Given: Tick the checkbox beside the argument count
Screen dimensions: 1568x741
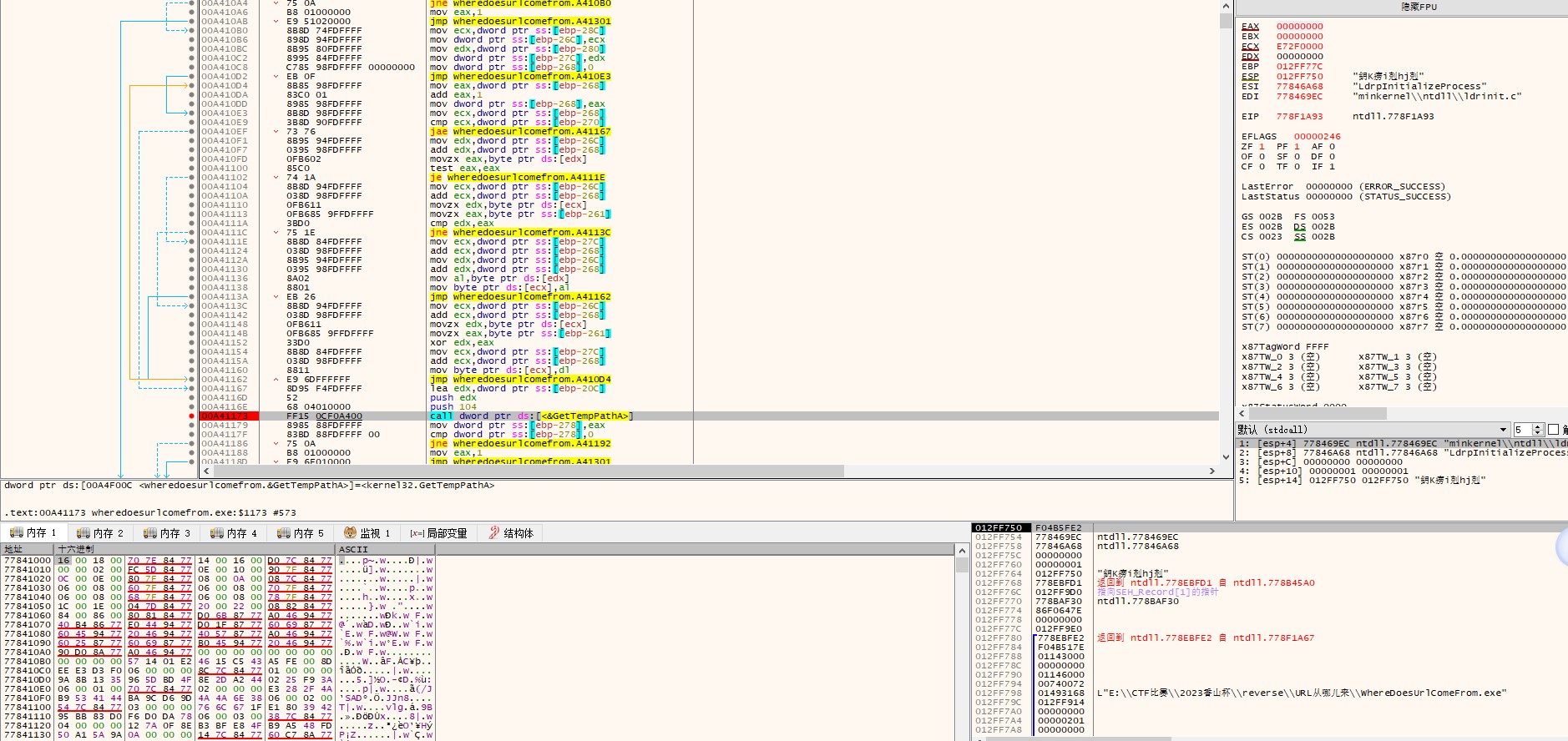Looking at the screenshot, I should (1554, 430).
